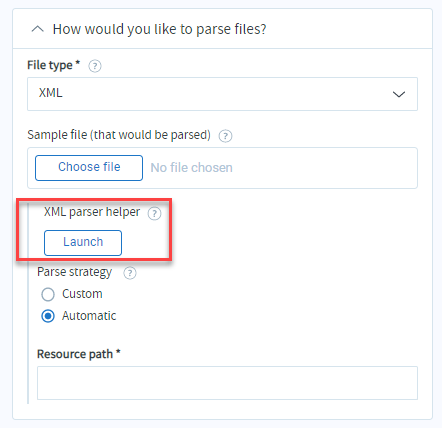442x428 pixels.
Task: Show help for Sample file field
Action: 225,136
